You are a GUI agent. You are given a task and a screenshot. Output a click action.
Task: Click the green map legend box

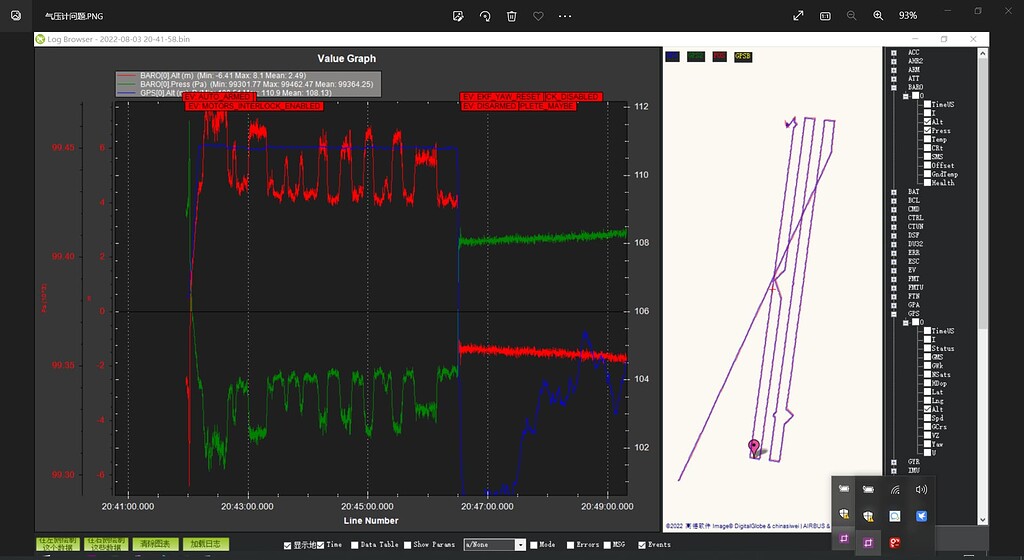[x=696, y=57]
